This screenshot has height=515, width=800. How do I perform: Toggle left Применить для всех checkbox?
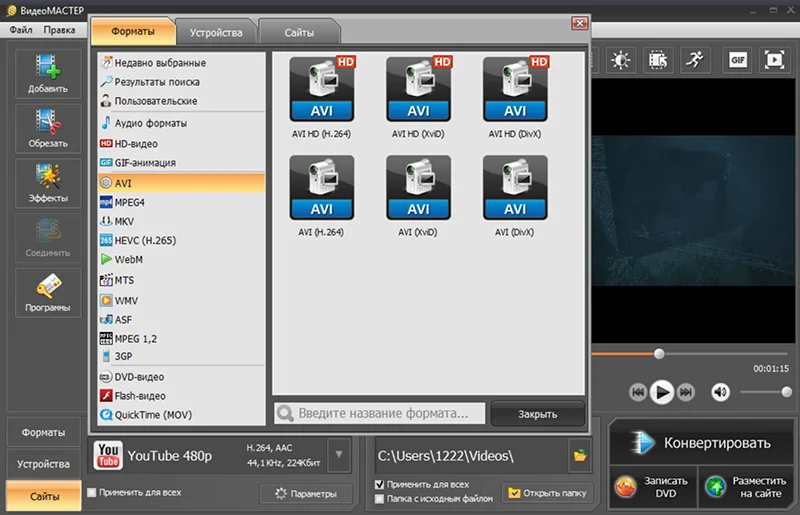point(92,493)
